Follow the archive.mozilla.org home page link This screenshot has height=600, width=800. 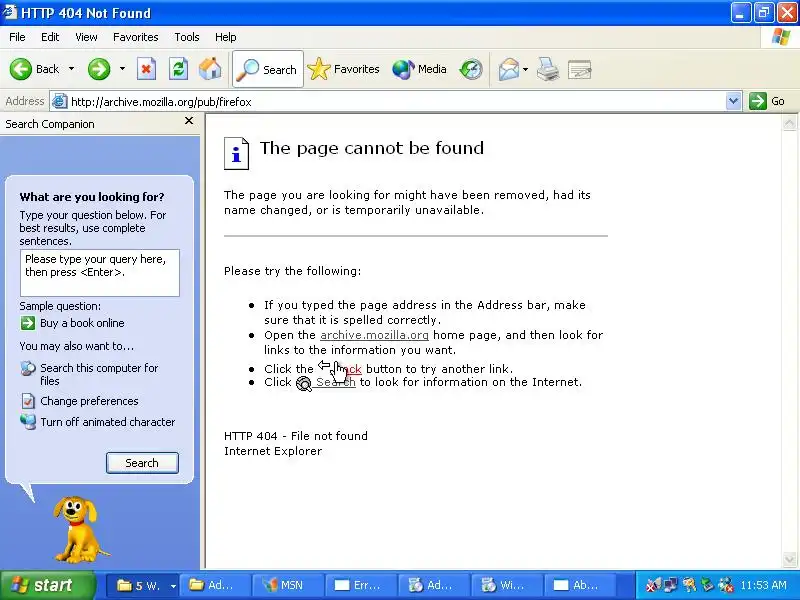point(374,335)
